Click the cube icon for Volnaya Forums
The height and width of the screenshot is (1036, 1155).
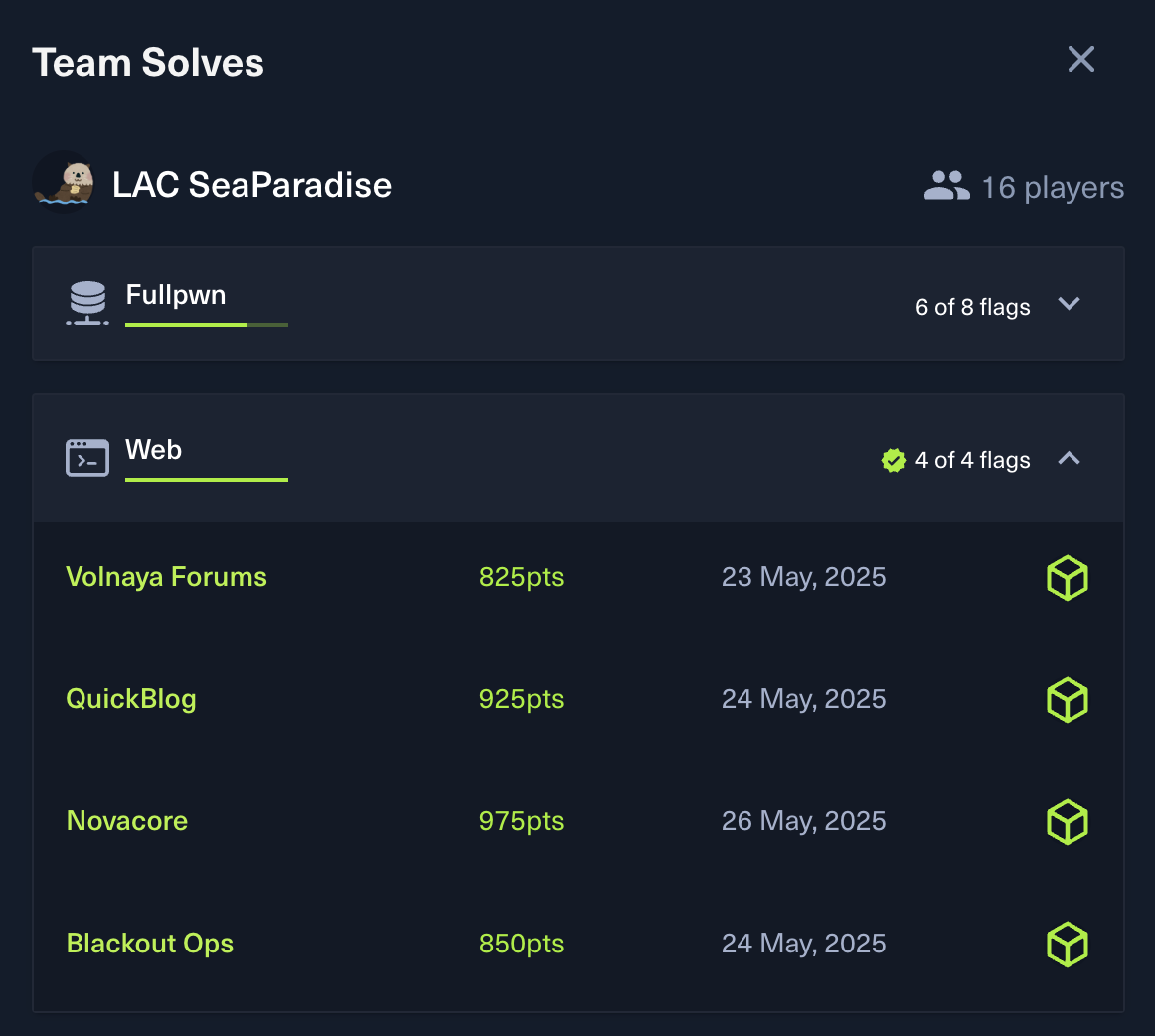1068,578
